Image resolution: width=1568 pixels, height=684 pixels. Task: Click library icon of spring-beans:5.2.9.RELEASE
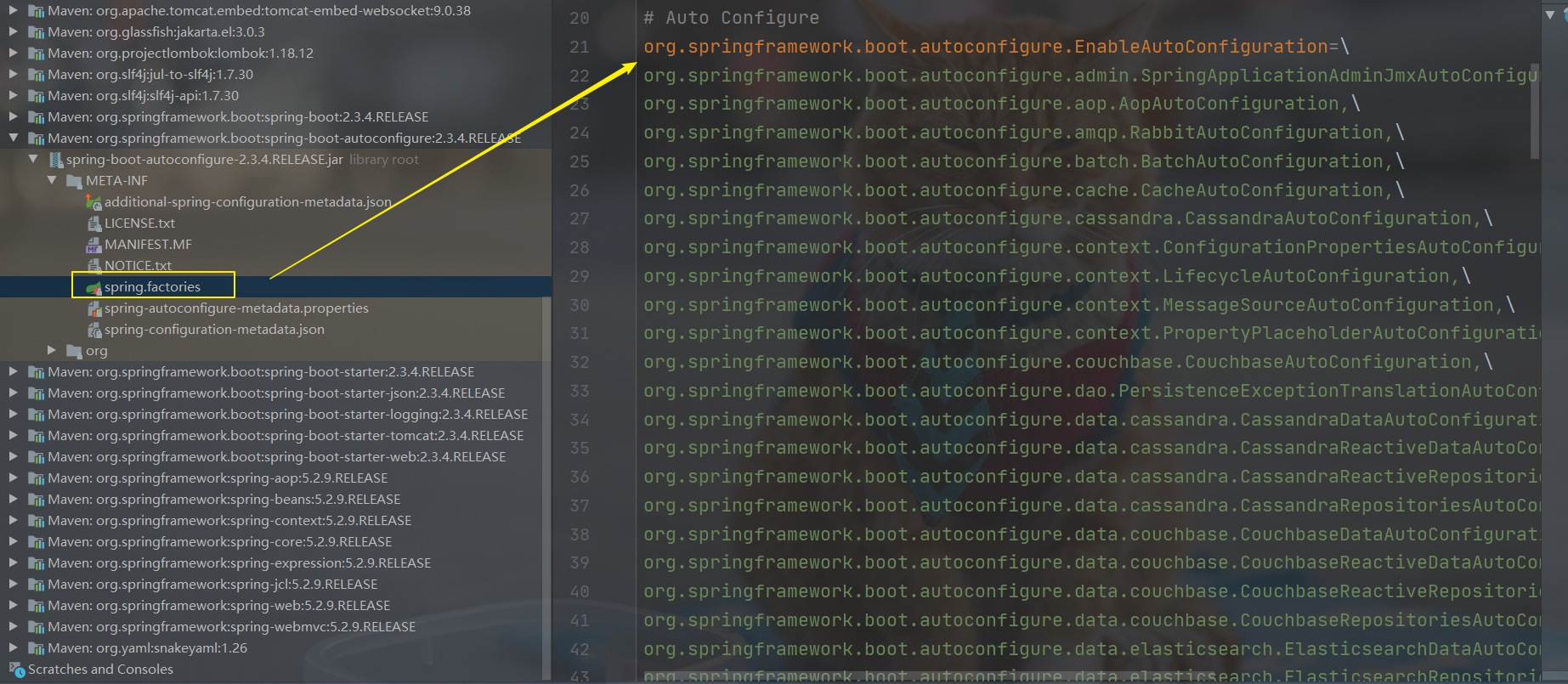tap(37, 500)
